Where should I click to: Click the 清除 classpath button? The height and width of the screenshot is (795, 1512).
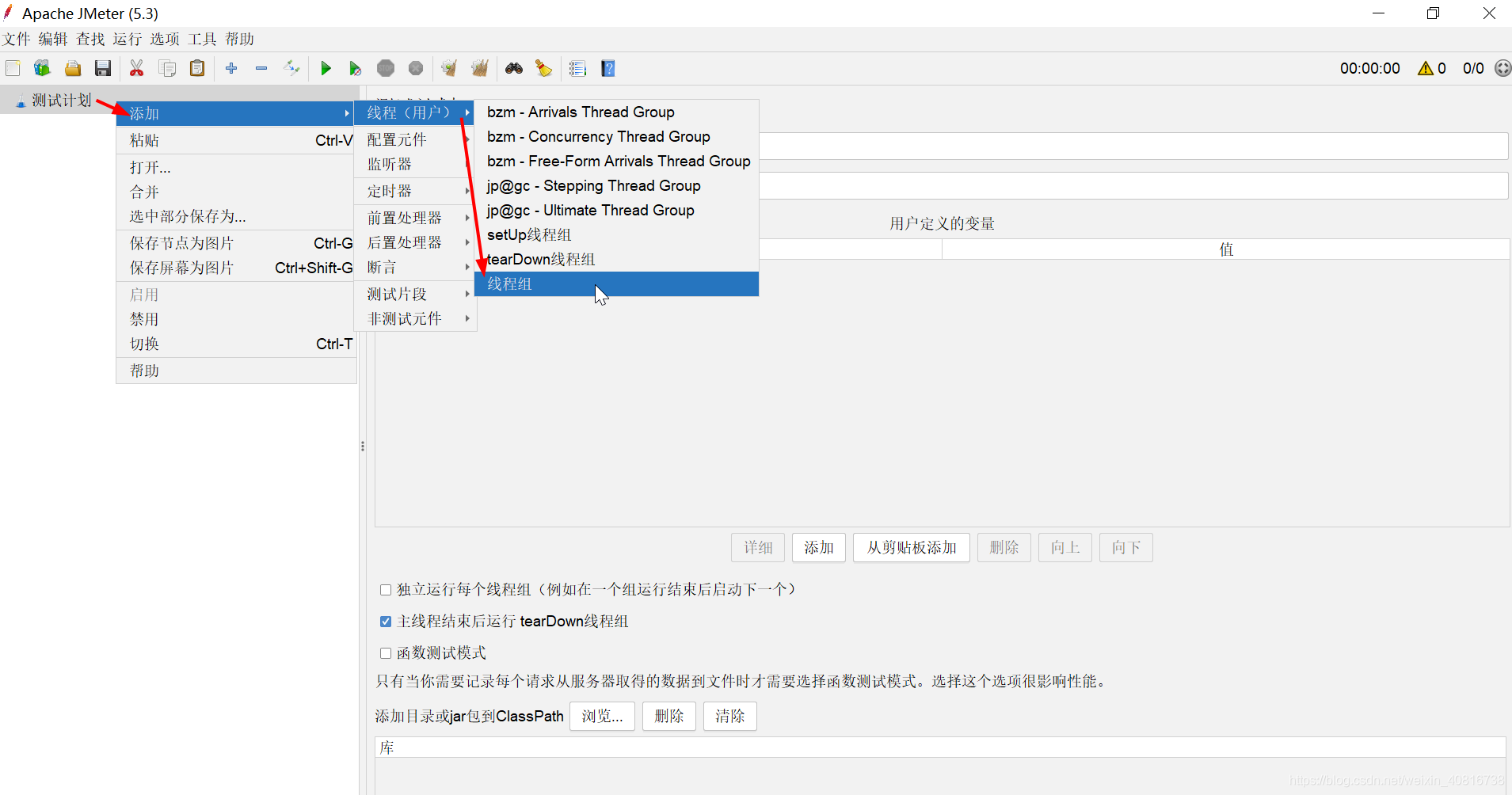click(x=730, y=716)
